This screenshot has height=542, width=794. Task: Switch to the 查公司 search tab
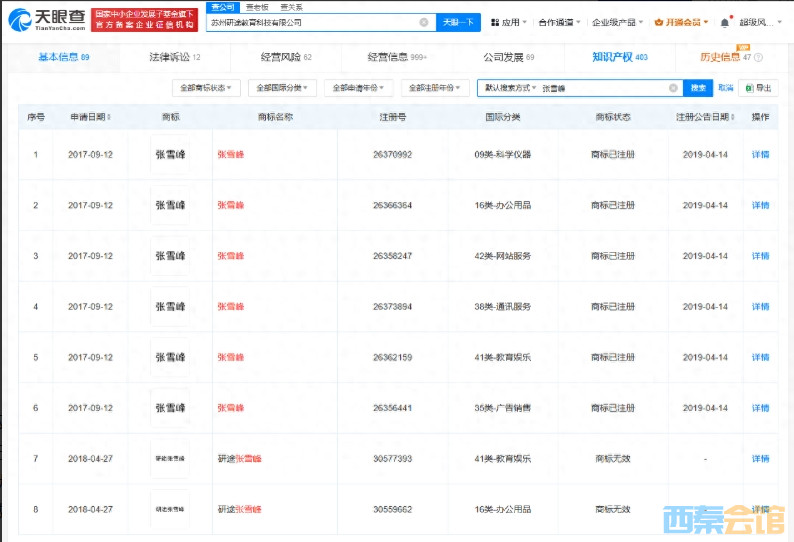(x=223, y=7)
